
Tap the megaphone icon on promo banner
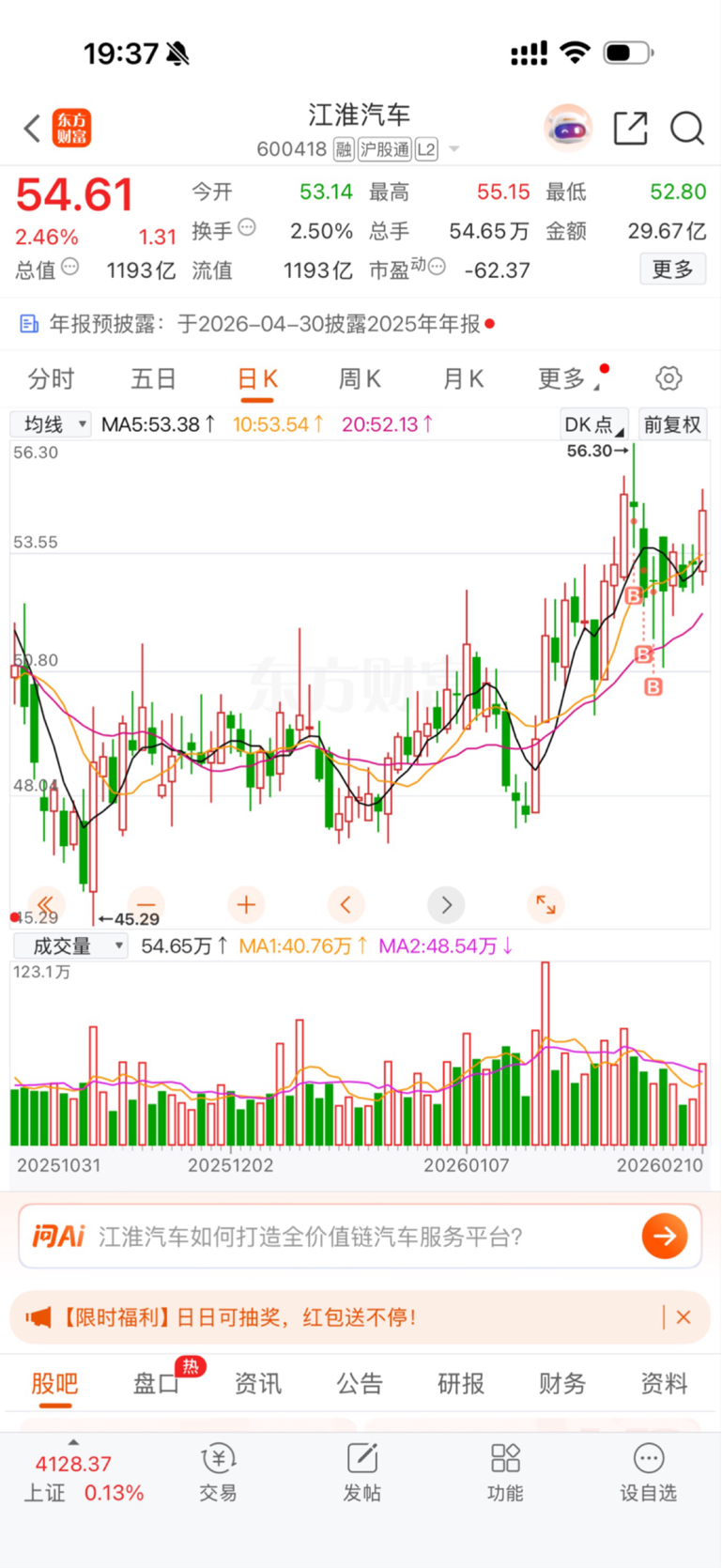click(38, 1317)
